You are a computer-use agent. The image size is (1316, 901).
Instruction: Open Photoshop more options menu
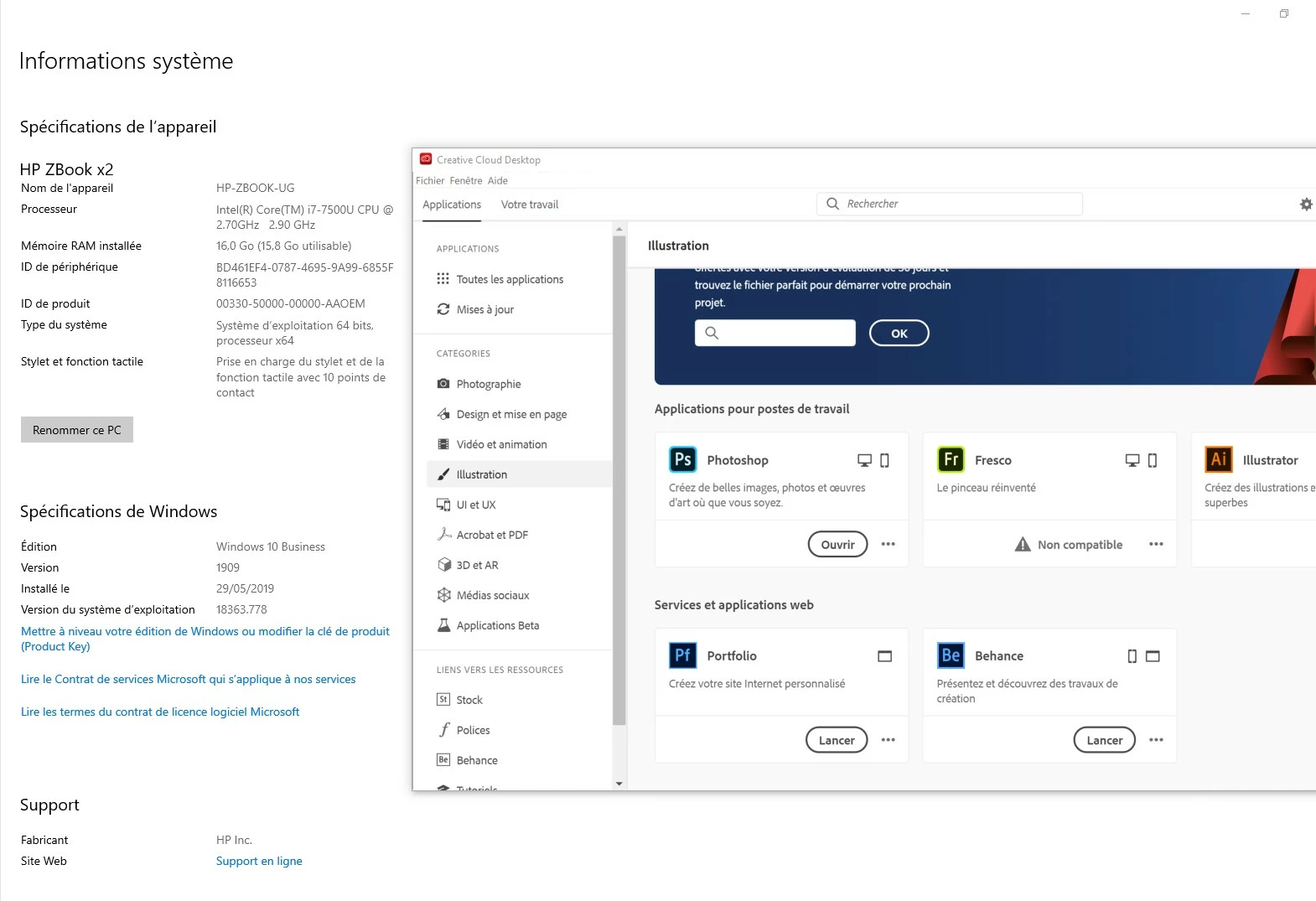pos(889,545)
